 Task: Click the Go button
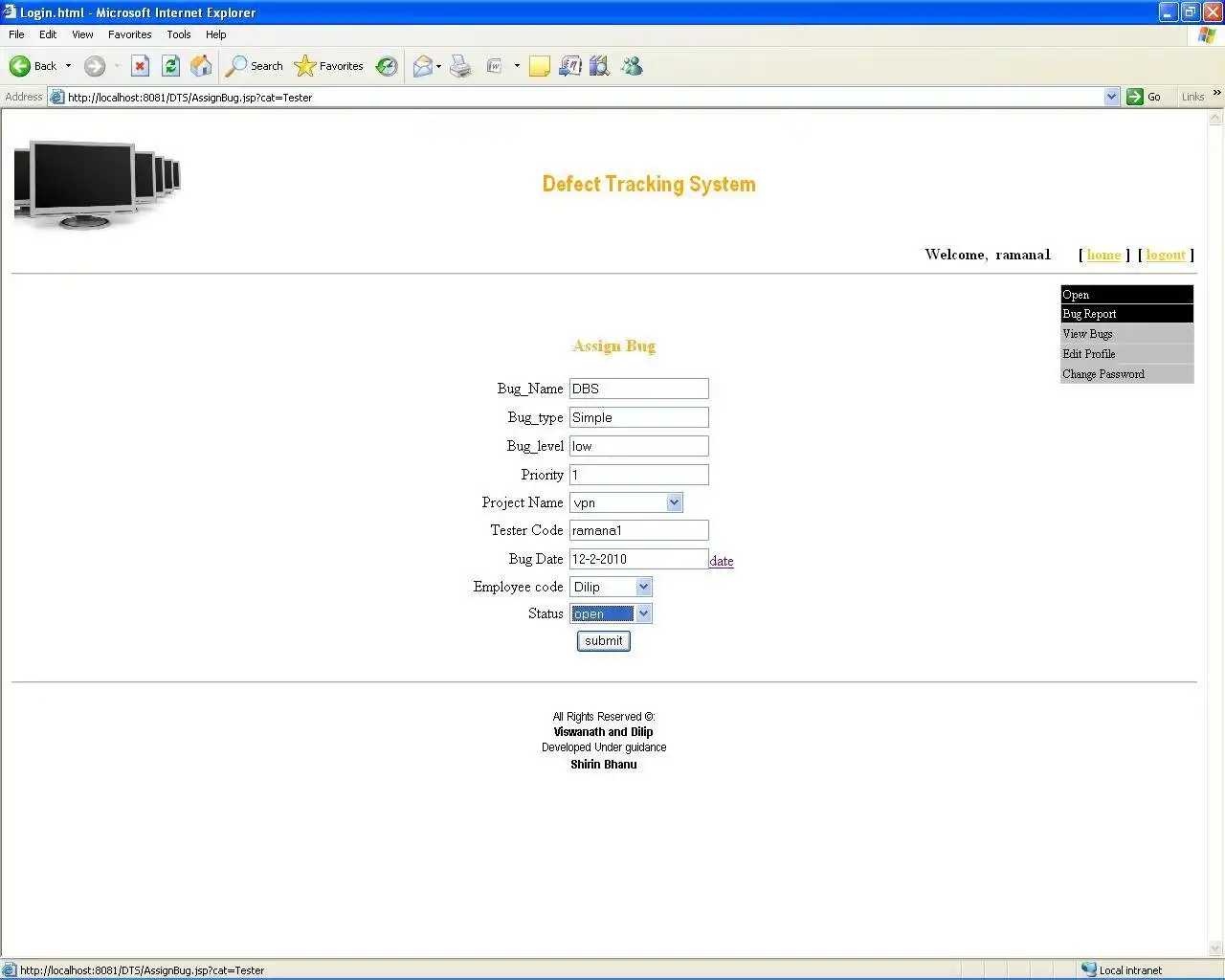(1145, 97)
